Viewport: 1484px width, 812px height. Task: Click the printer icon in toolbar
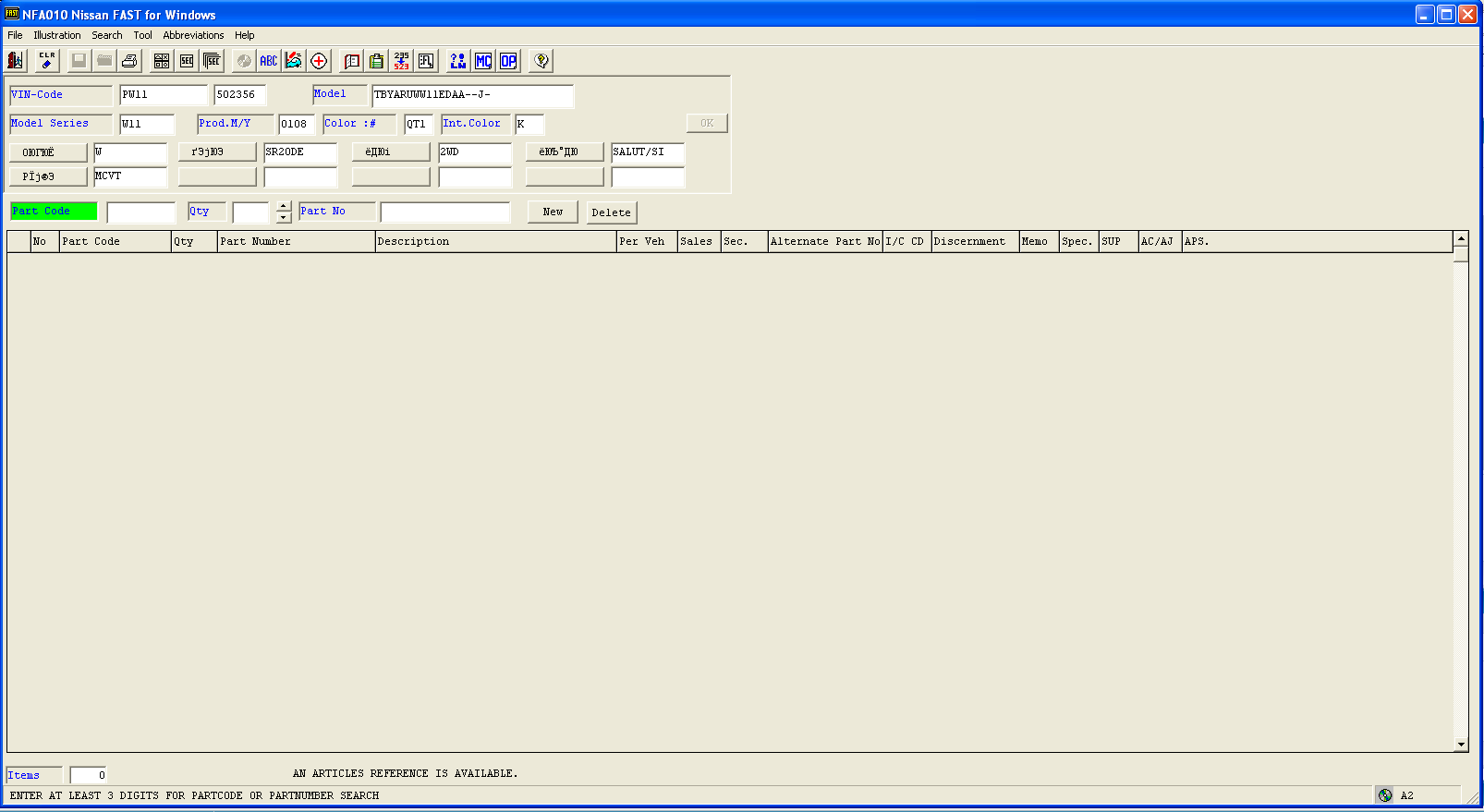point(130,61)
